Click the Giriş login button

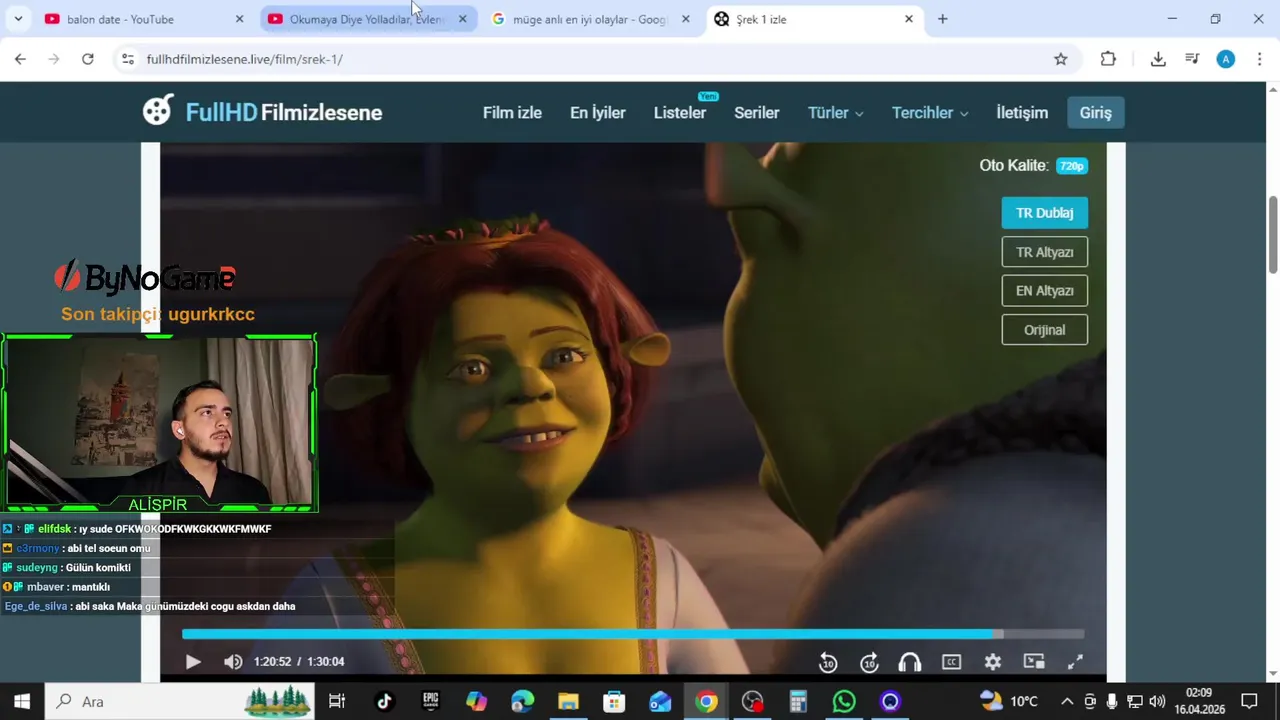pos(1096,113)
